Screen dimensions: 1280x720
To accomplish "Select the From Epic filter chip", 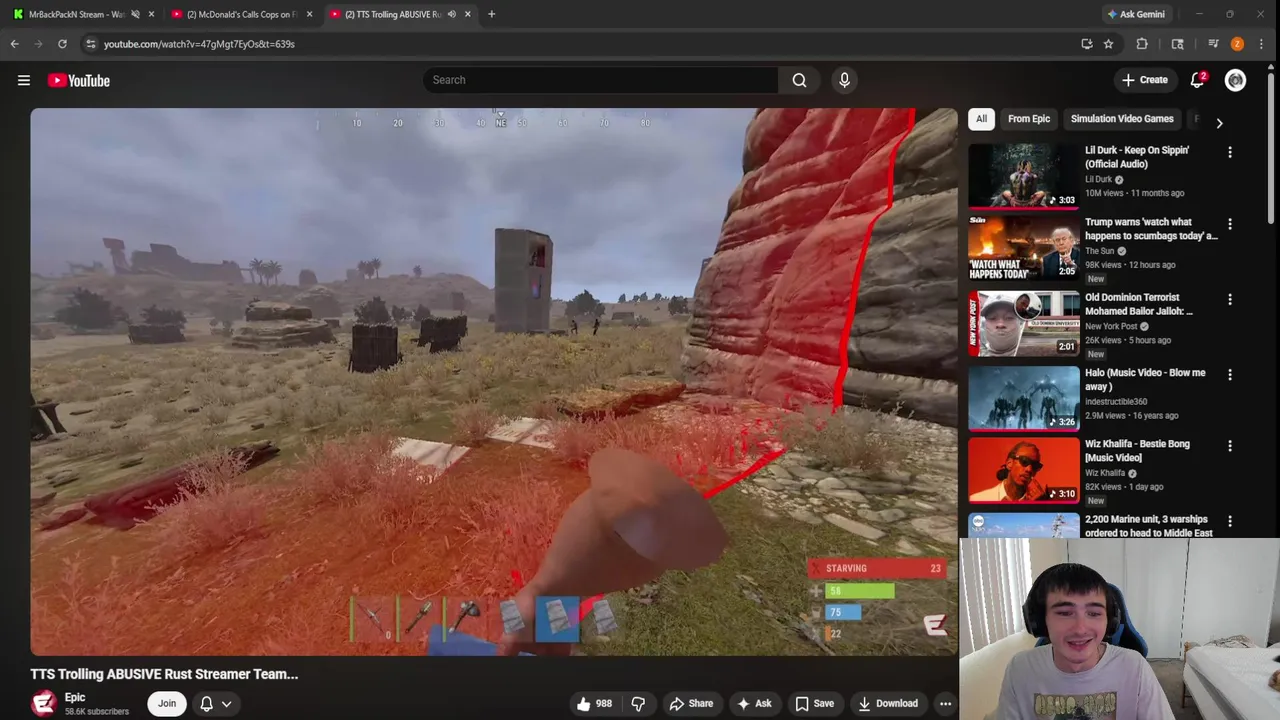I will click(1028, 119).
